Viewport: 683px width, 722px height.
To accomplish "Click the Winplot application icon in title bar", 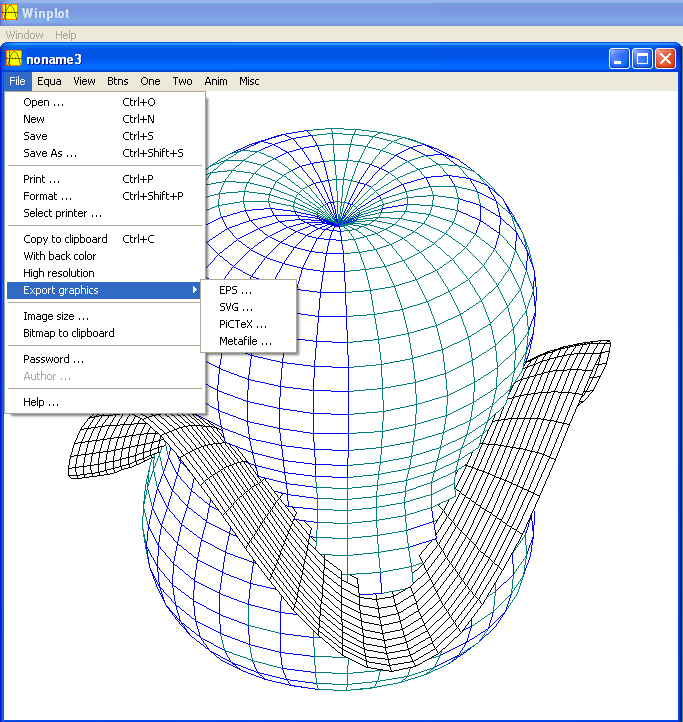I will click(10, 12).
